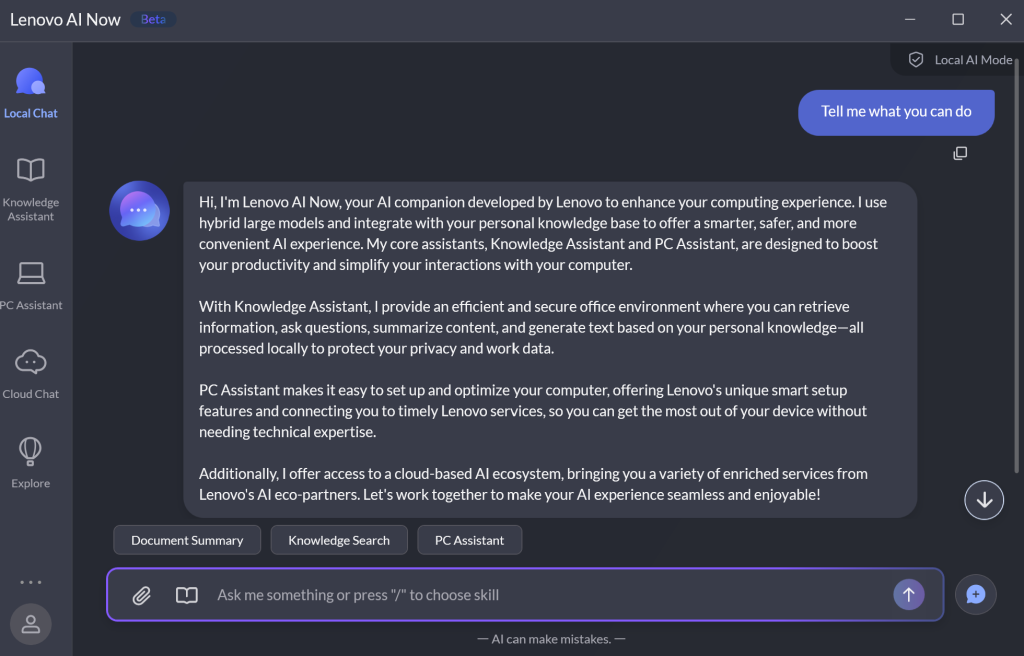
Task: Click the Ask me something input field
Action: pos(540,595)
